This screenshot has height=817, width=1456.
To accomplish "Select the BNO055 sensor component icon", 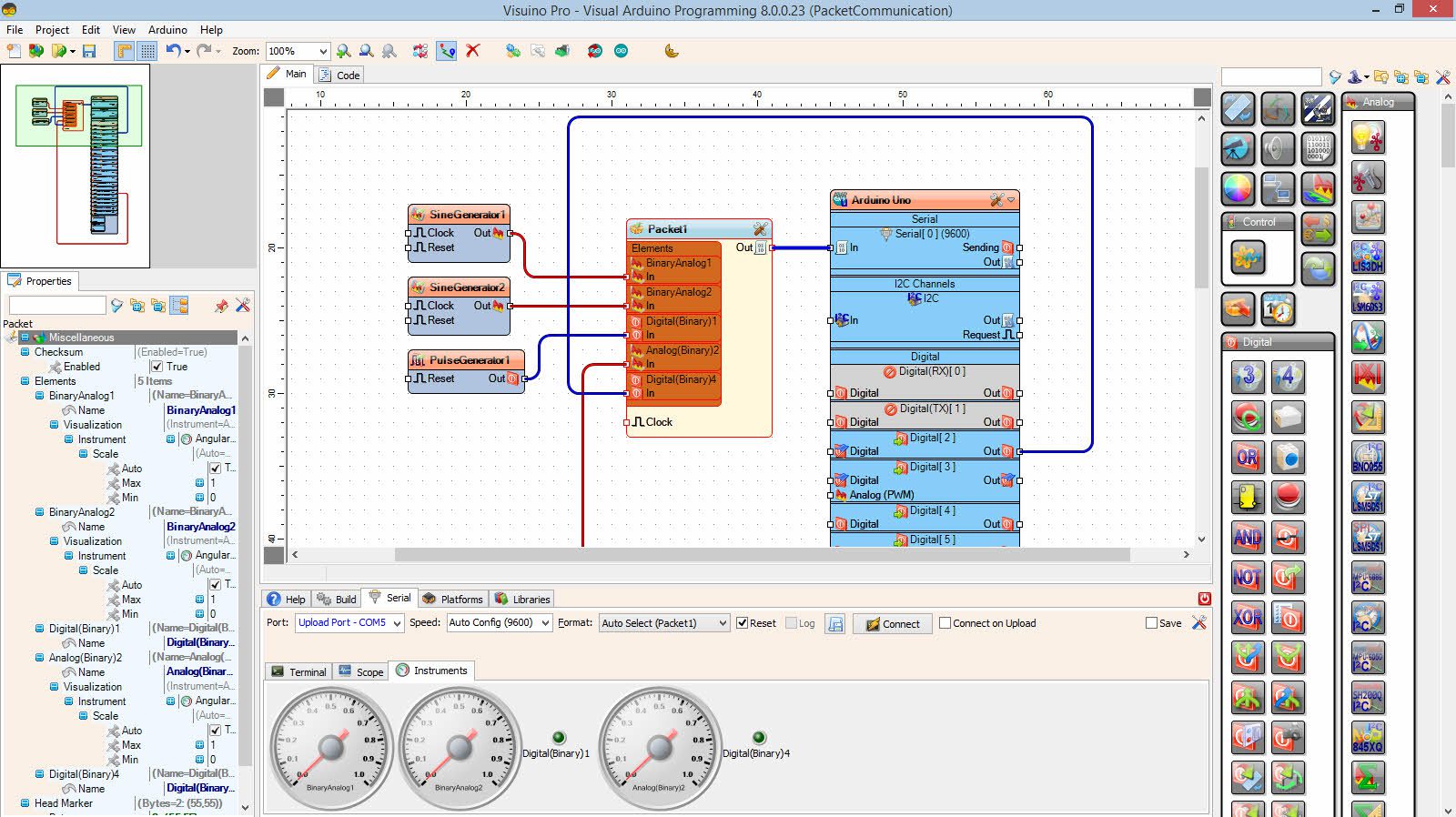I will point(1368,458).
